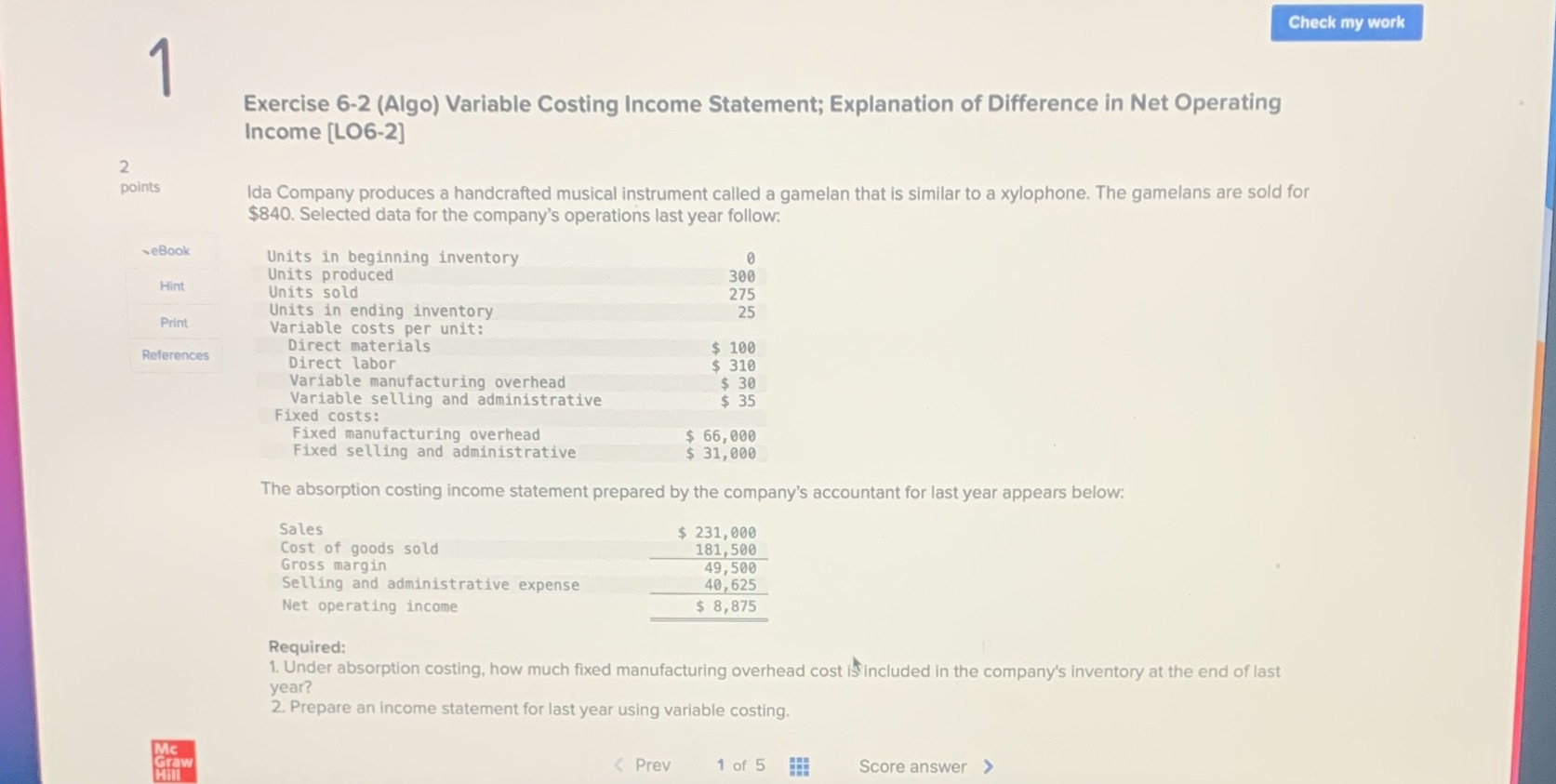Click the left chevron next to Prev
This screenshot has height=784, width=1556.
[x=618, y=764]
